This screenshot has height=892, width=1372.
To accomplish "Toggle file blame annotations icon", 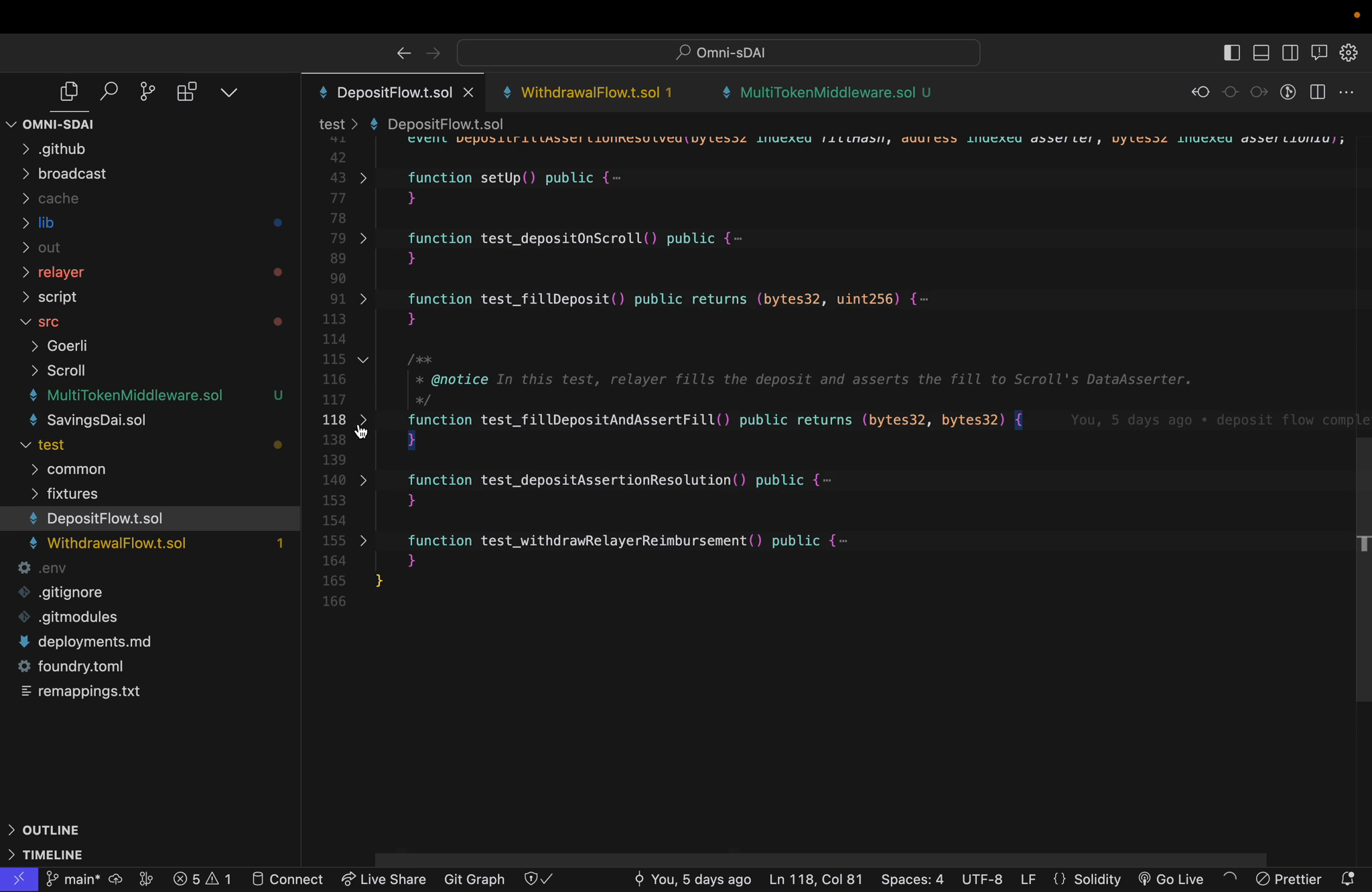I will [1288, 92].
